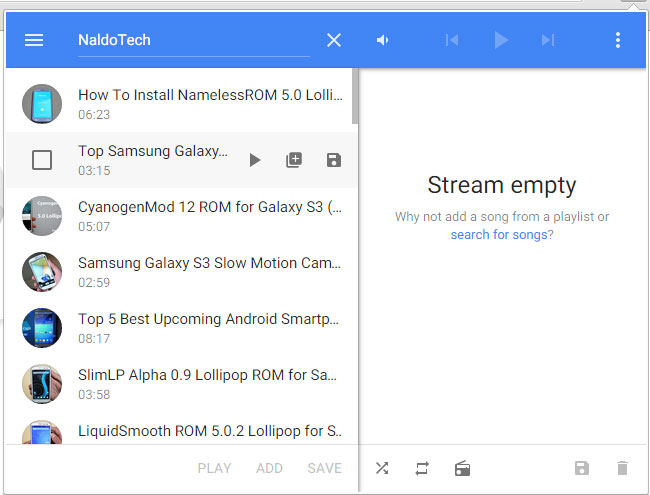Click the 02:59 duration text
The image size is (650, 495).
coord(94,283)
